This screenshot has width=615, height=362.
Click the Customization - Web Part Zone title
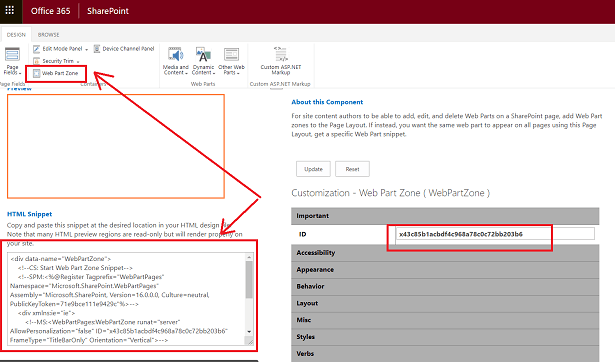[391, 193]
